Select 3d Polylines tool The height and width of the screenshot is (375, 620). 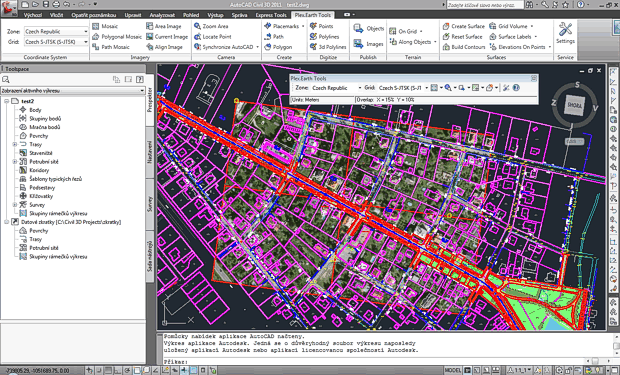[x=328, y=47]
